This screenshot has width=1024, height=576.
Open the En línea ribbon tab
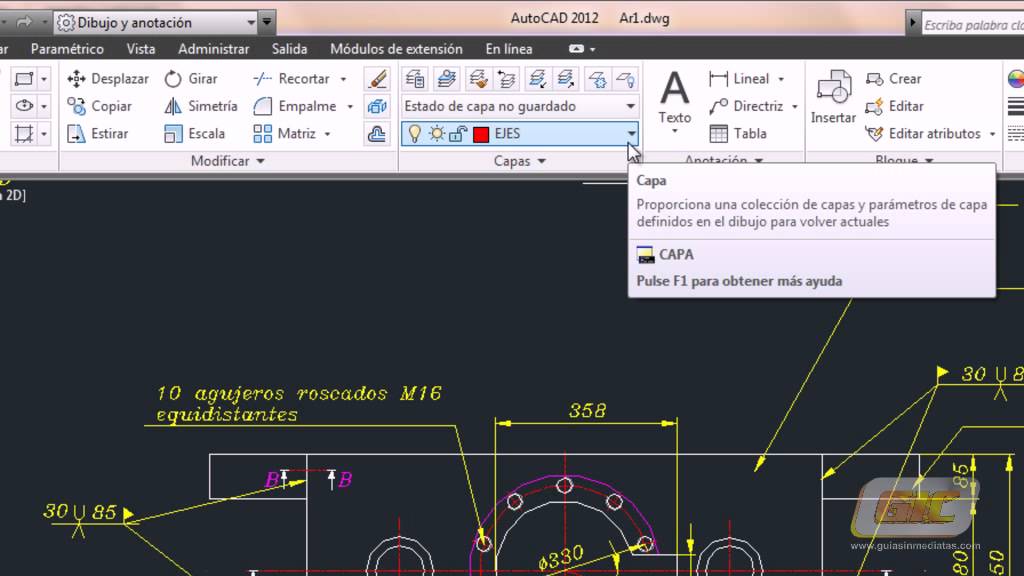(x=509, y=49)
